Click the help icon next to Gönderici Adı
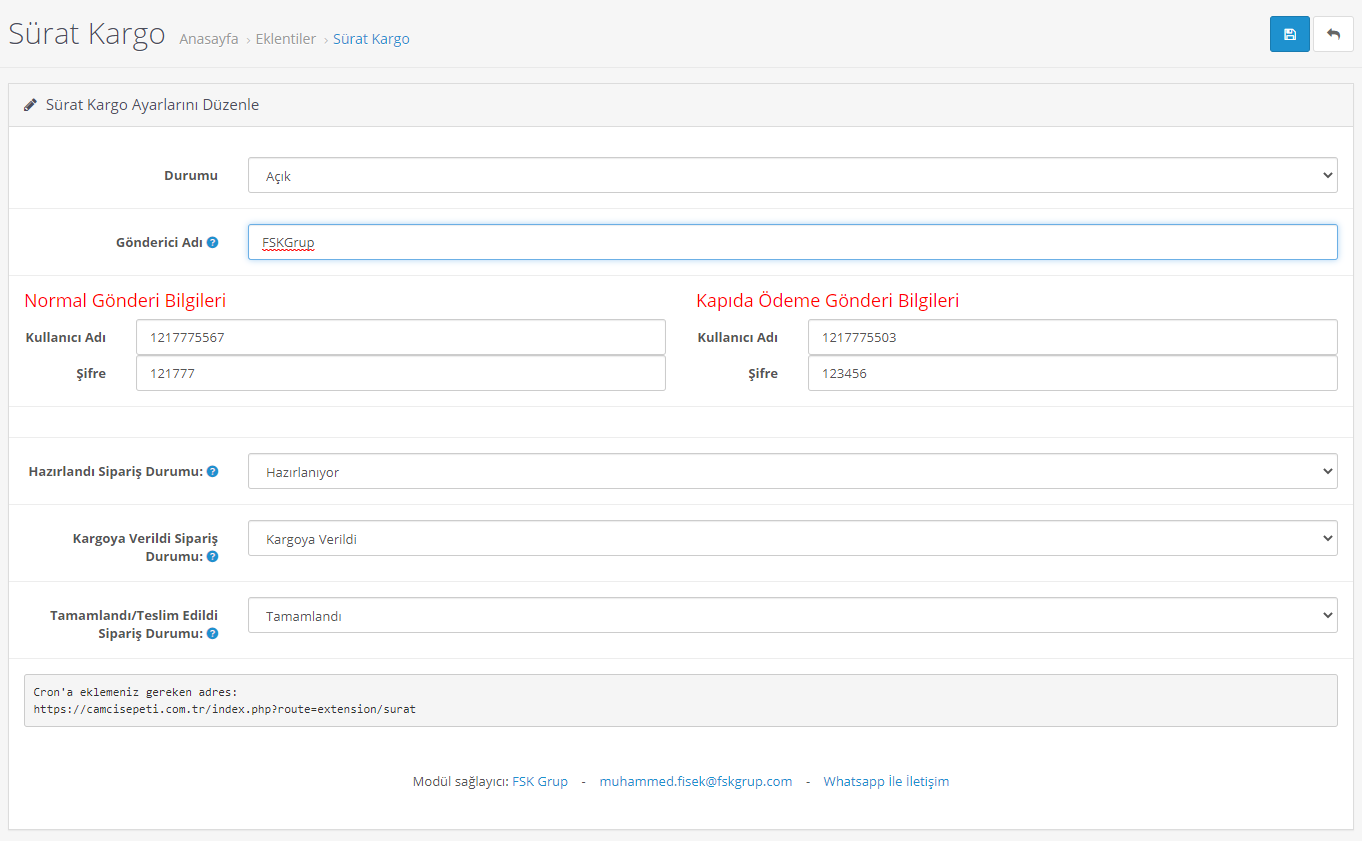Screen dimensions: 1362x841 pos(212,242)
